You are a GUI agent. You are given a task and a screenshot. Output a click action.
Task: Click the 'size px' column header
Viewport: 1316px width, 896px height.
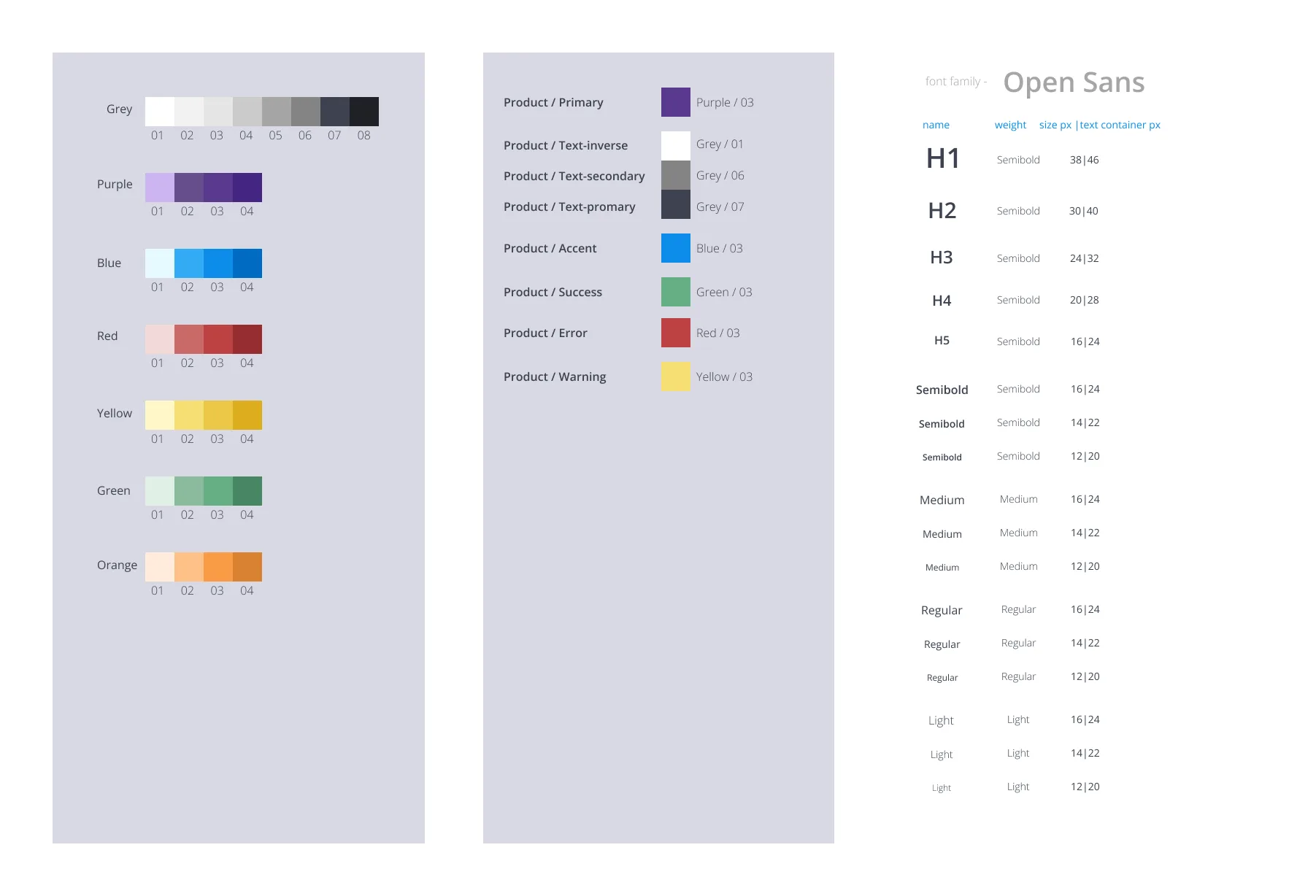pos(1055,125)
